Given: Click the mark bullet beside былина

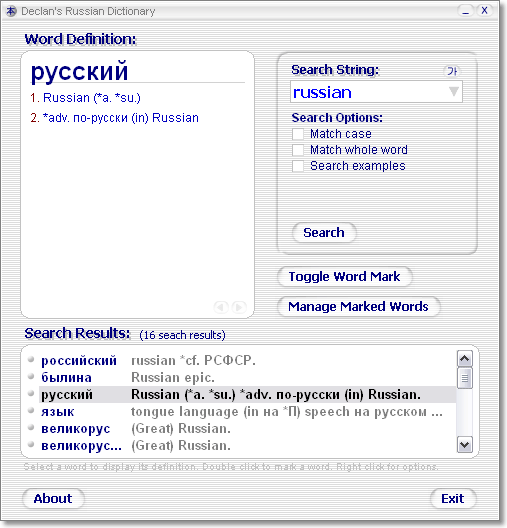Looking at the screenshot, I should (31, 376).
